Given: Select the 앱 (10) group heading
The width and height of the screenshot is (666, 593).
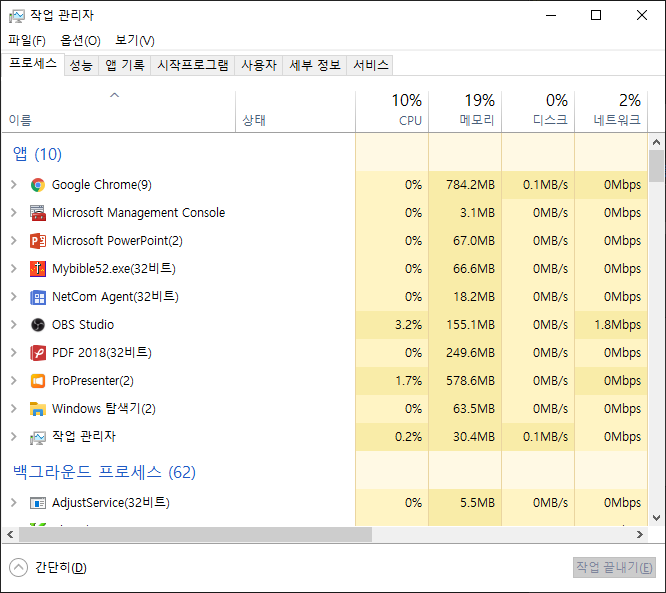Looking at the screenshot, I should [37, 154].
